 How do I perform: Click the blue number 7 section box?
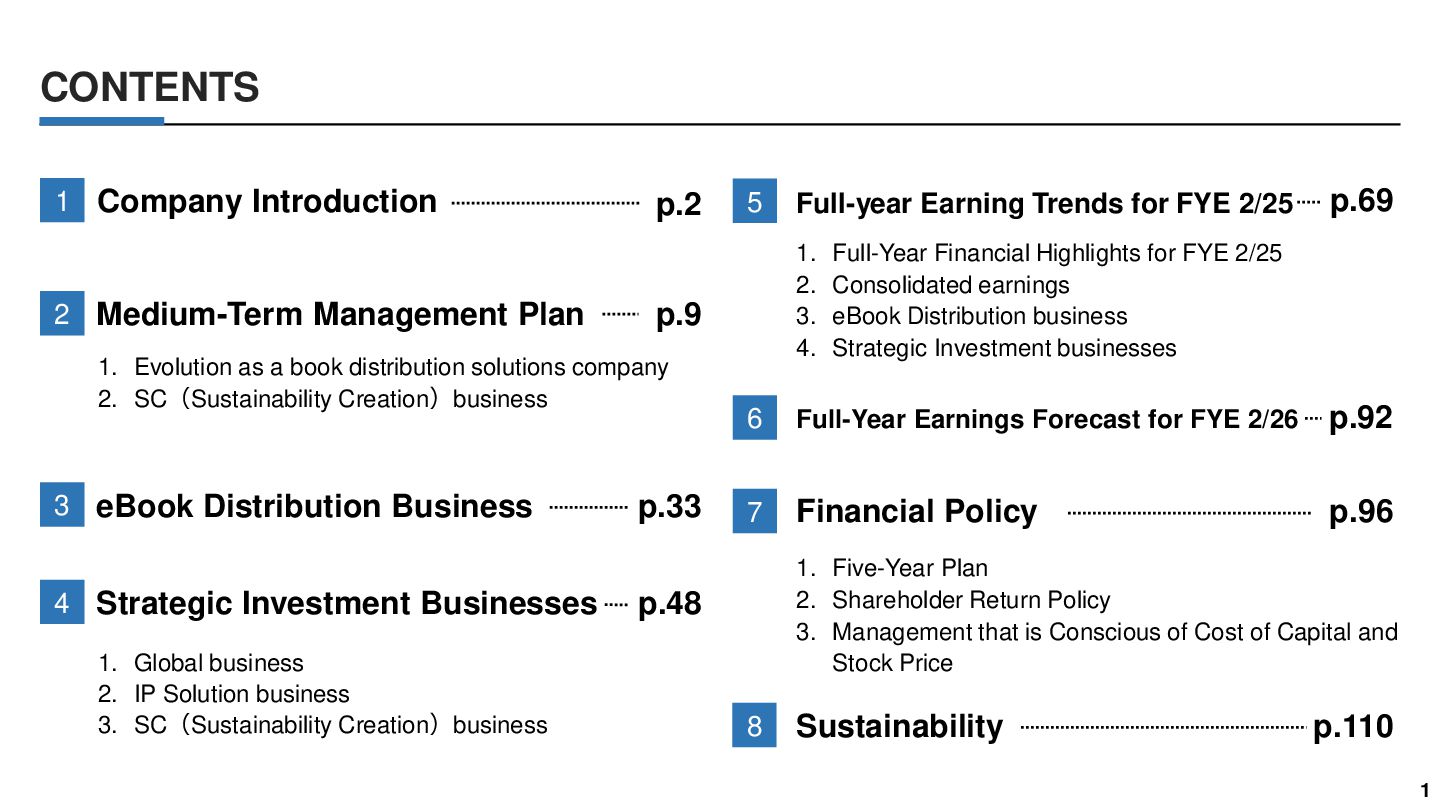click(754, 511)
